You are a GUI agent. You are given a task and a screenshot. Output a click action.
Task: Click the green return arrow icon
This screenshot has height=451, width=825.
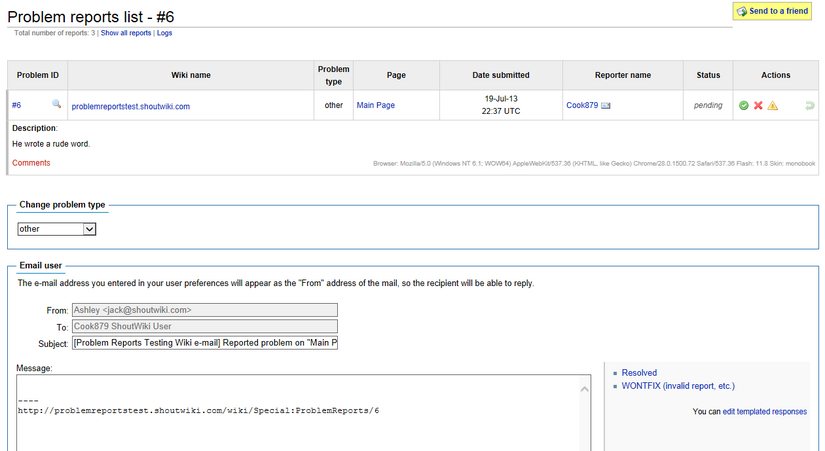(x=810, y=106)
